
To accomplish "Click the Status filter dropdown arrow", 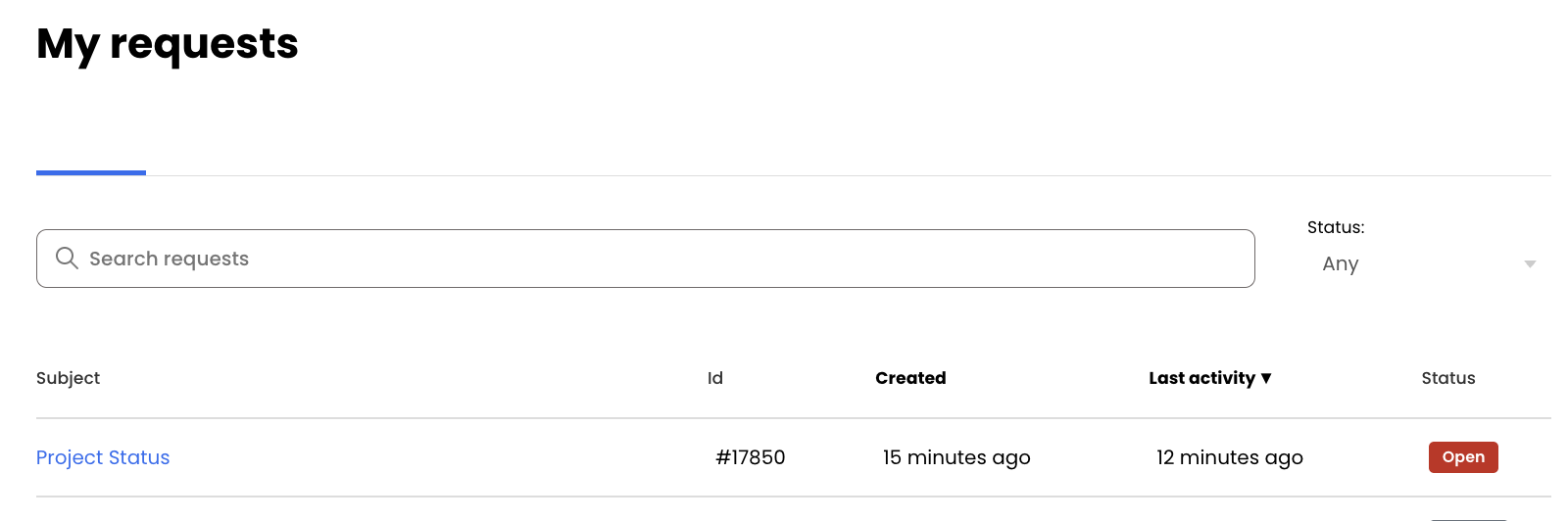I will pos(1529,263).
